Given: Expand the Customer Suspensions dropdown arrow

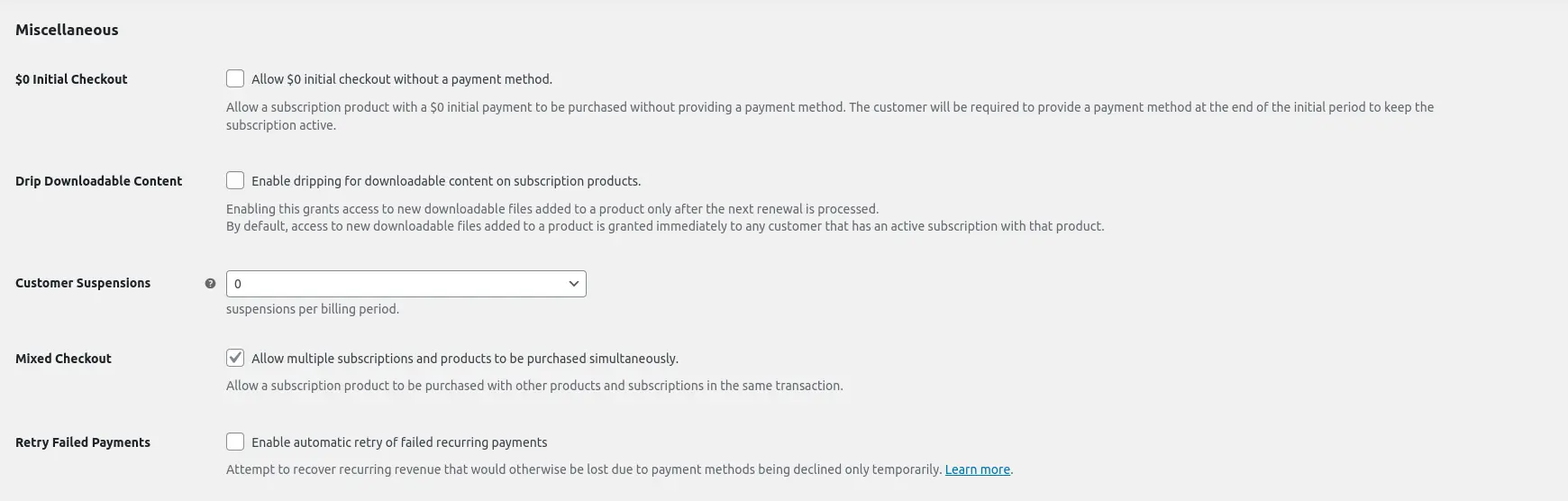Looking at the screenshot, I should (x=573, y=284).
